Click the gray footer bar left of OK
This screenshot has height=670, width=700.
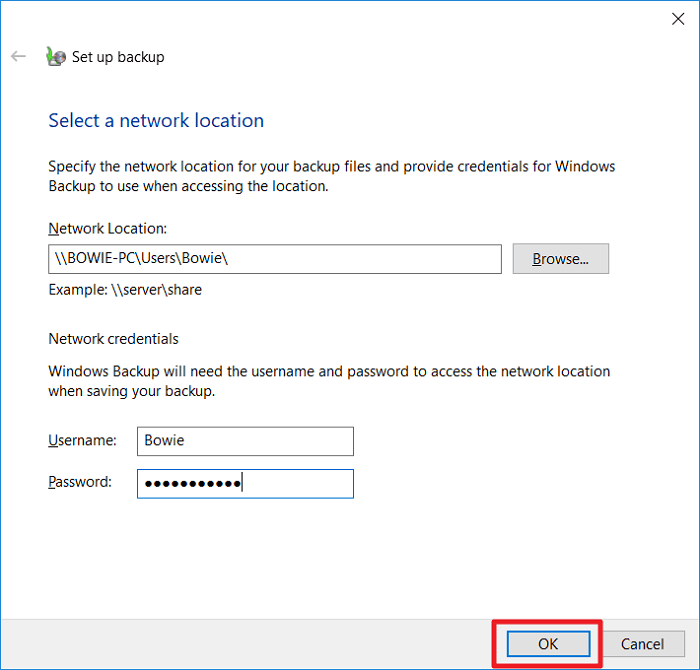click(250, 643)
